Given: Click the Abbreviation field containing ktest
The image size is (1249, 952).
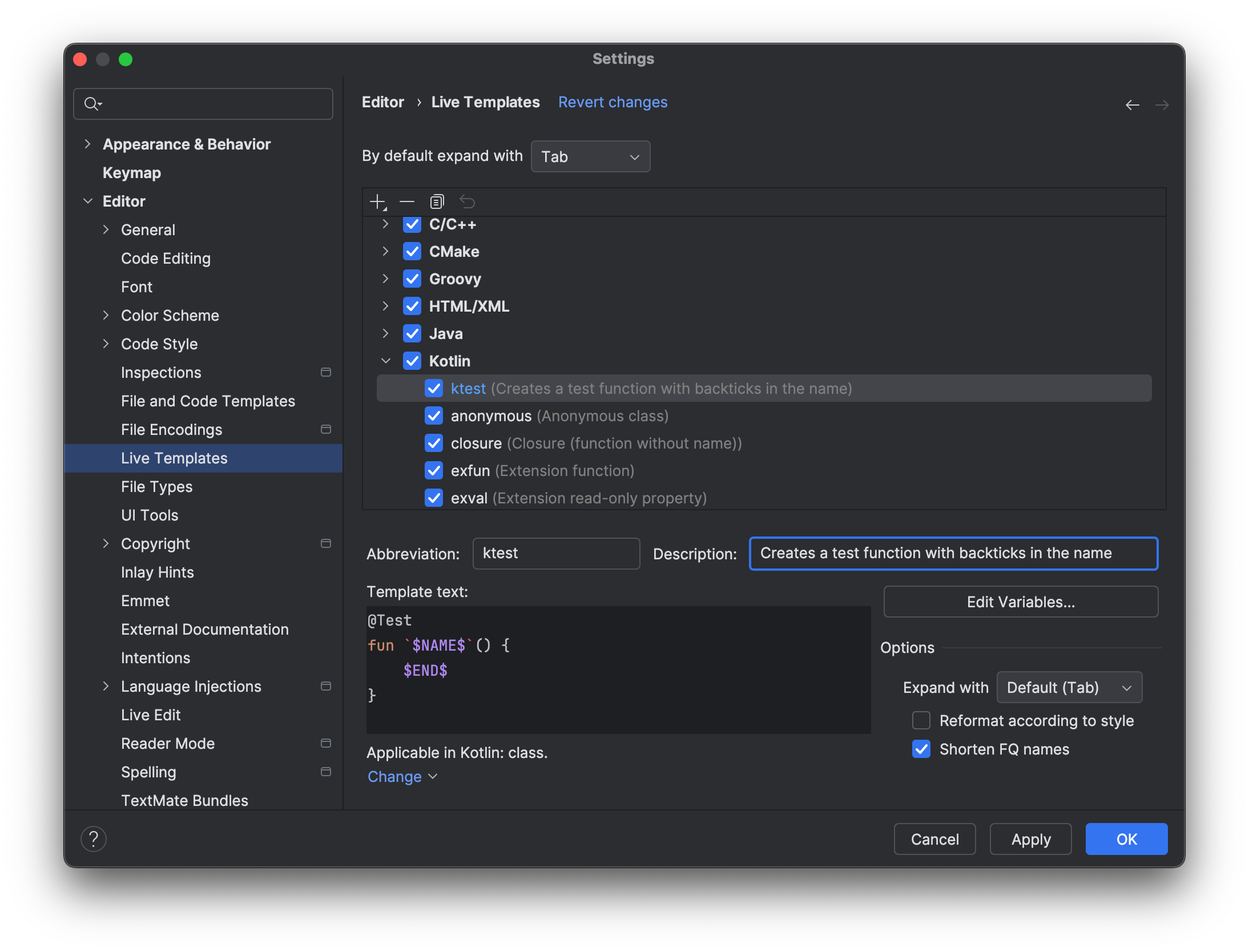Looking at the screenshot, I should pyautogui.click(x=556, y=554).
